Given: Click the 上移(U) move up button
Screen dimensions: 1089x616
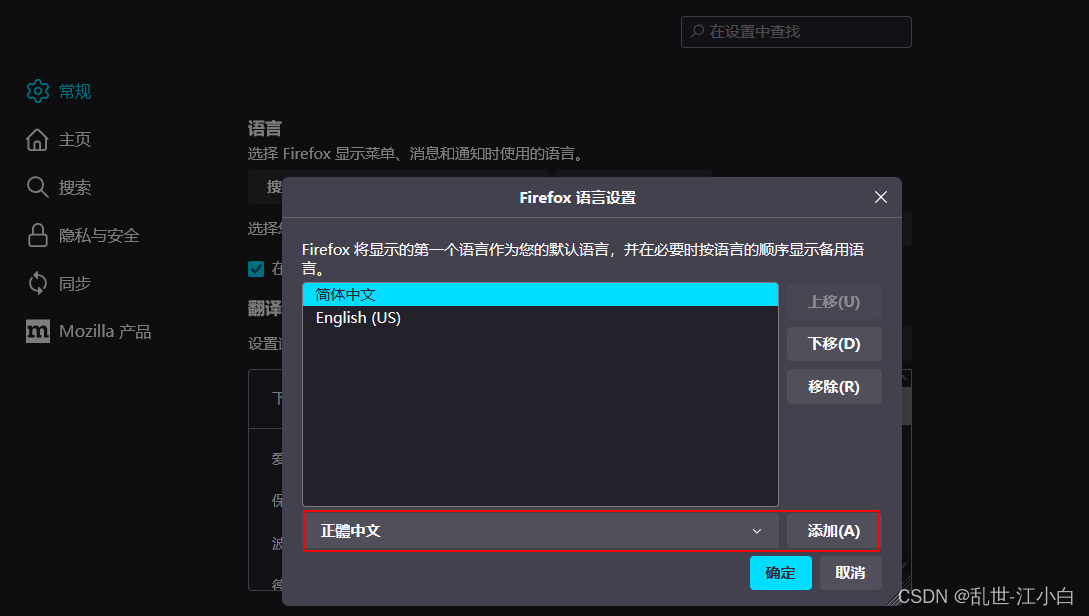Looking at the screenshot, I should click(x=834, y=301).
